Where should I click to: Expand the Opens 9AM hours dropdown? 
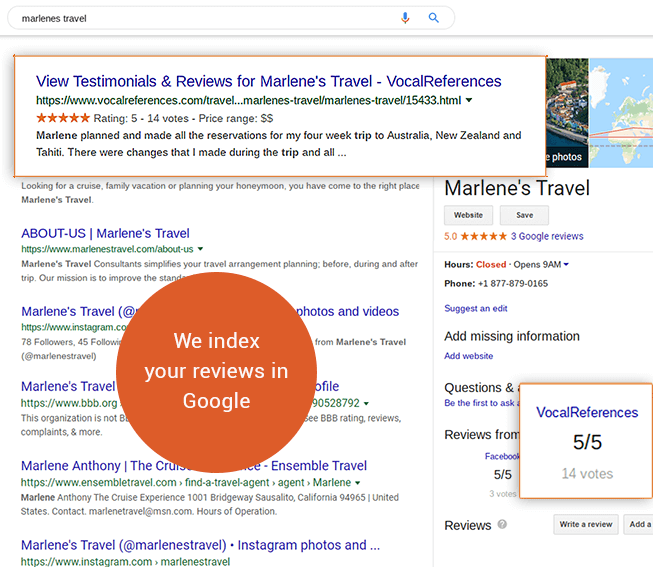click(x=566, y=265)
